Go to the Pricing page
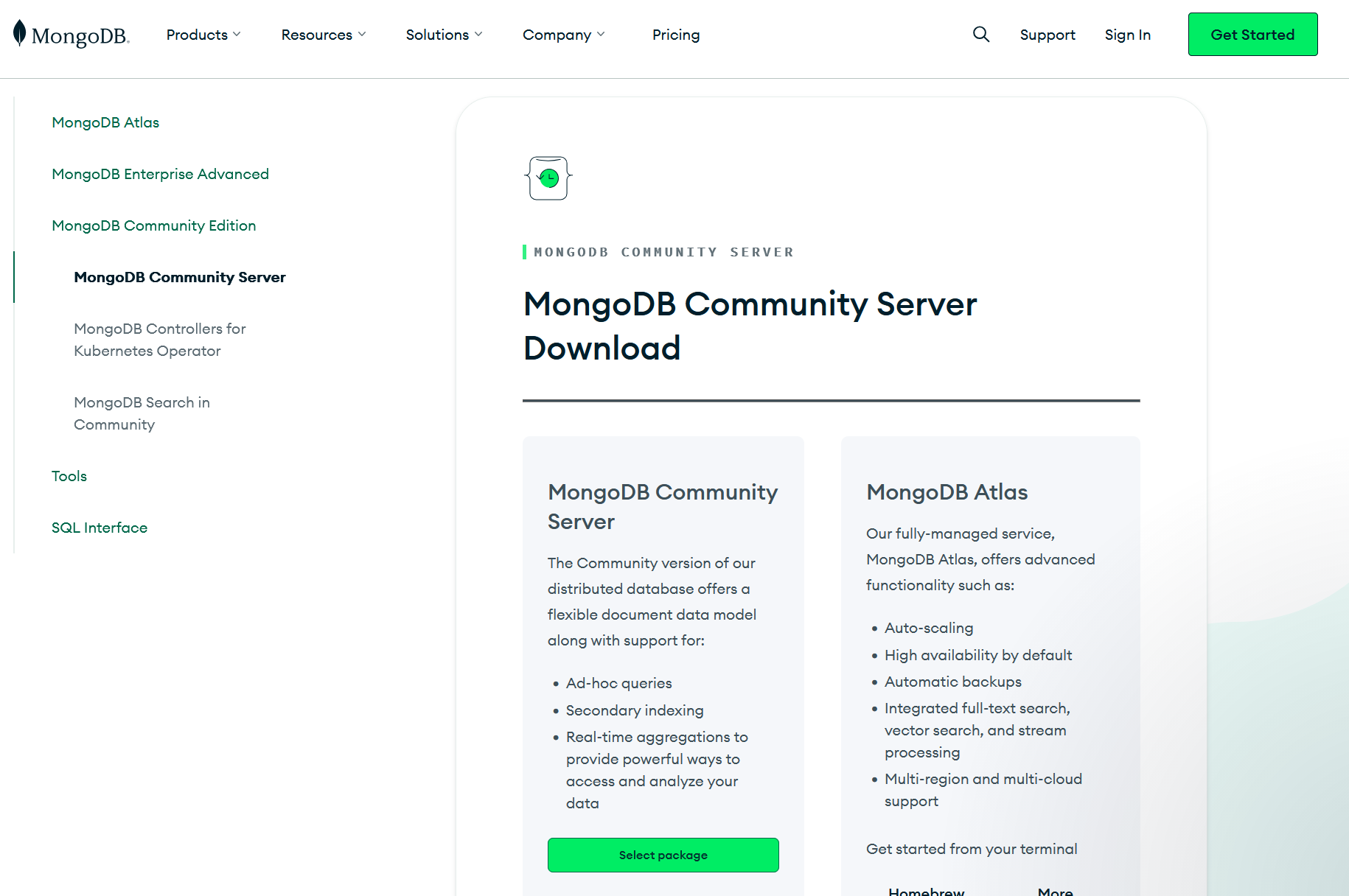Image resolution: width=1349 pixels, height=896 pixels. pyautogui.click(x=675, y=35)
